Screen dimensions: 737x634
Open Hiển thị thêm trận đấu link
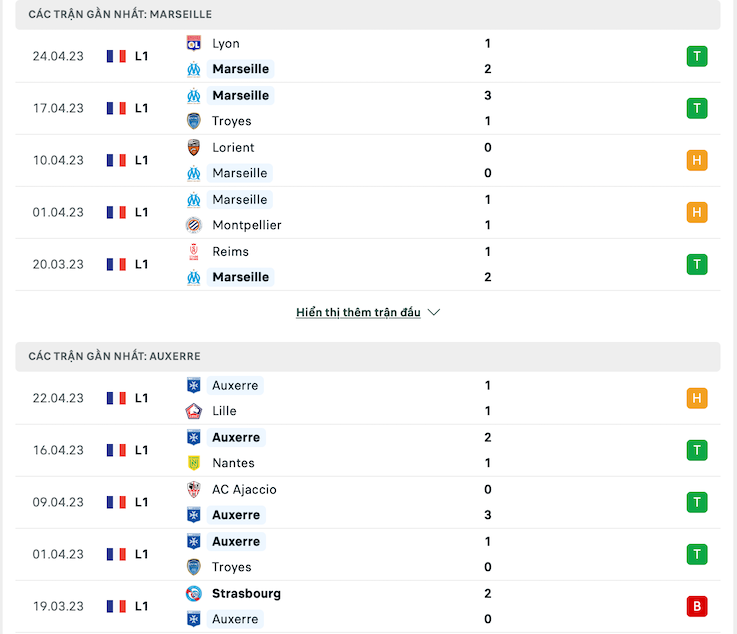358,313
